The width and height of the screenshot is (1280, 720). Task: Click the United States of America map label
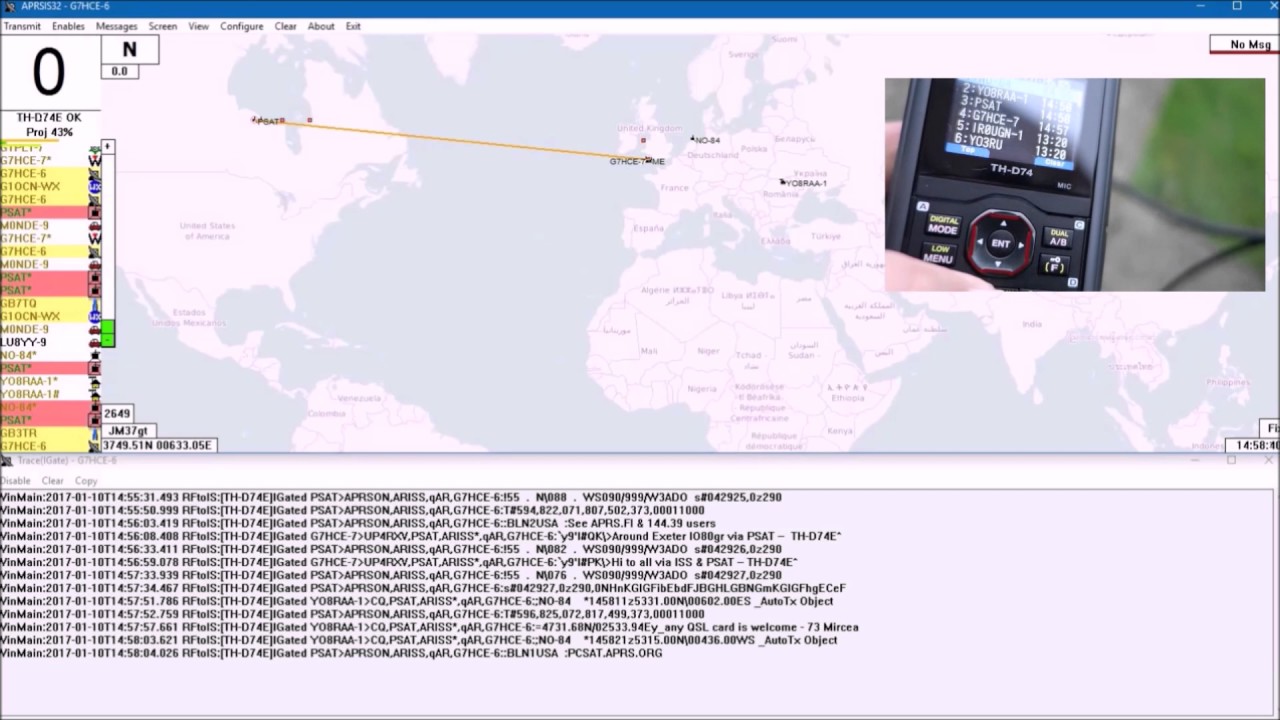[x=207, y=231]
